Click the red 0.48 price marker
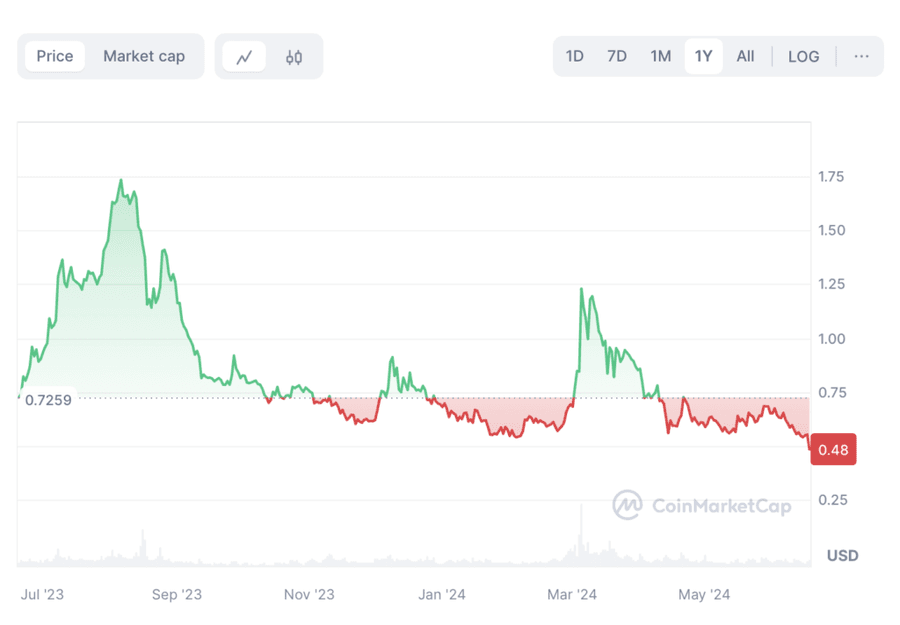The width and height of the screenshot is (900, 625). [x=834, y=450]
